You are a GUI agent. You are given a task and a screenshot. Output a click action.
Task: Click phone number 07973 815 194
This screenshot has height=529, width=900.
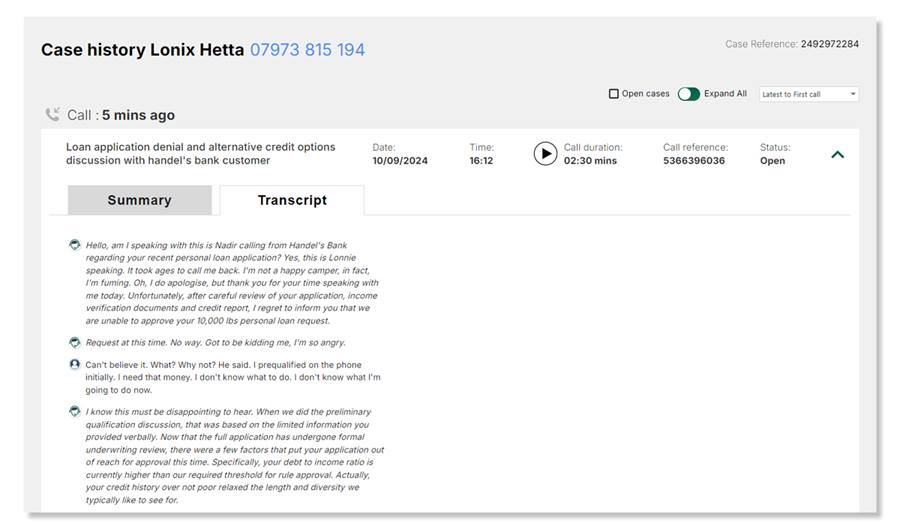(x=307, y=50)
